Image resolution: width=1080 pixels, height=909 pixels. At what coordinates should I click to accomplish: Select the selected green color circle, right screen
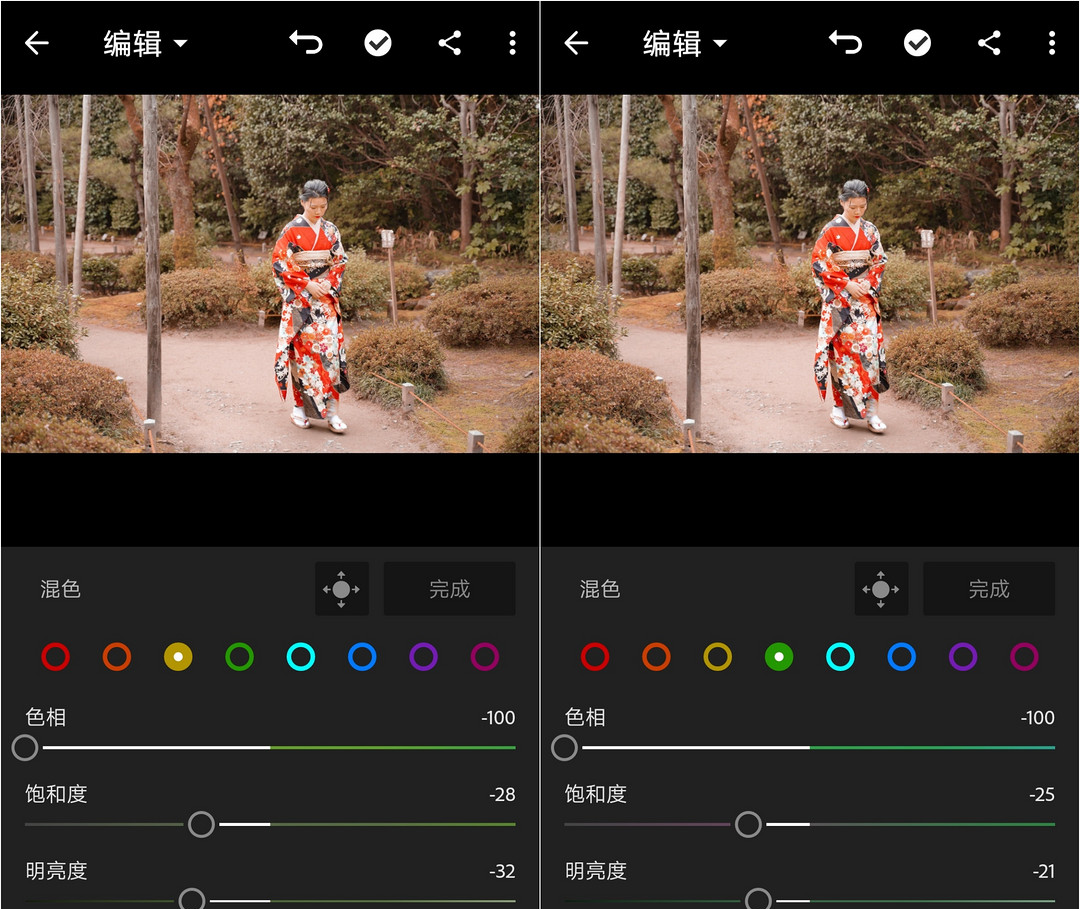(779, 657)
